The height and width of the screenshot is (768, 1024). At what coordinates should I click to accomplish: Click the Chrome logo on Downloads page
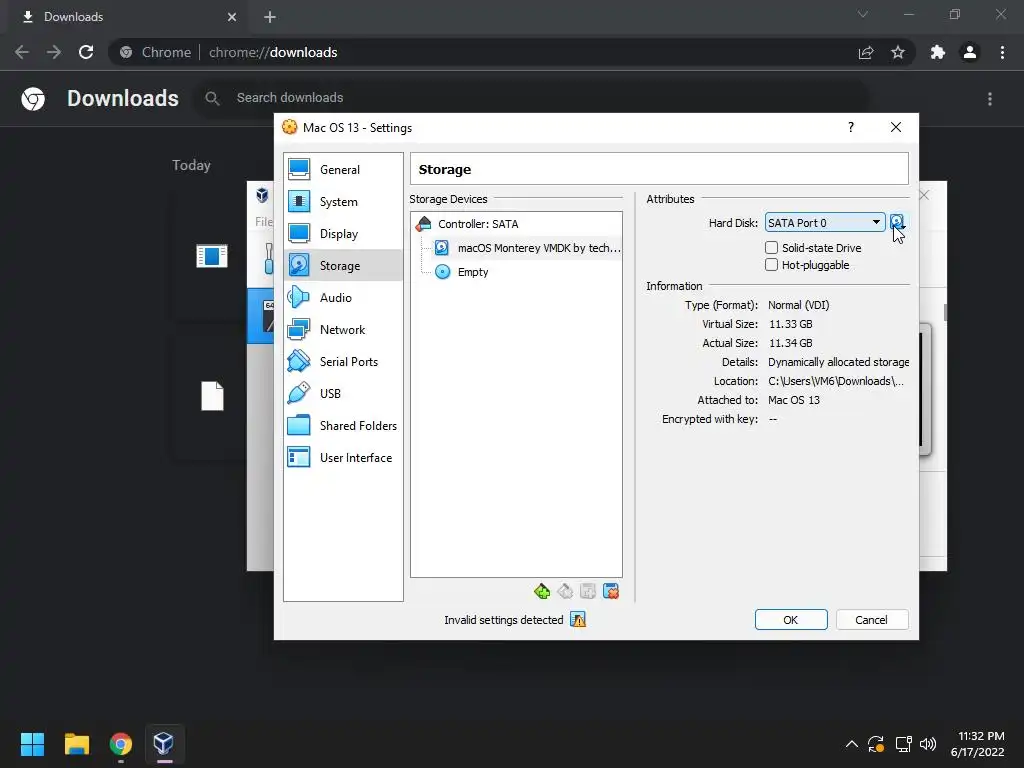click(x=33, y=99)
